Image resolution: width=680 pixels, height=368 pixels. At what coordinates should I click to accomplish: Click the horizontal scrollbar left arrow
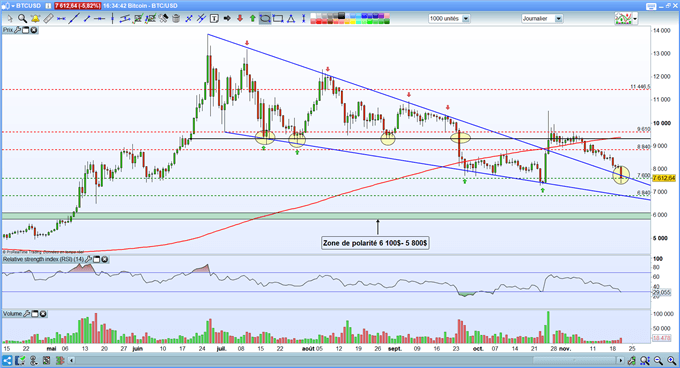[x=72, y=360]
